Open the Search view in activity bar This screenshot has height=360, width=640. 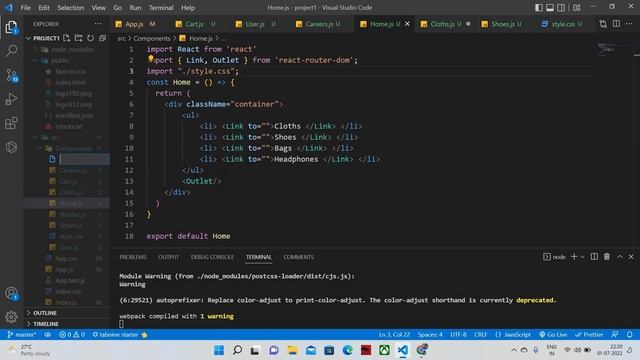coord(11,51)
